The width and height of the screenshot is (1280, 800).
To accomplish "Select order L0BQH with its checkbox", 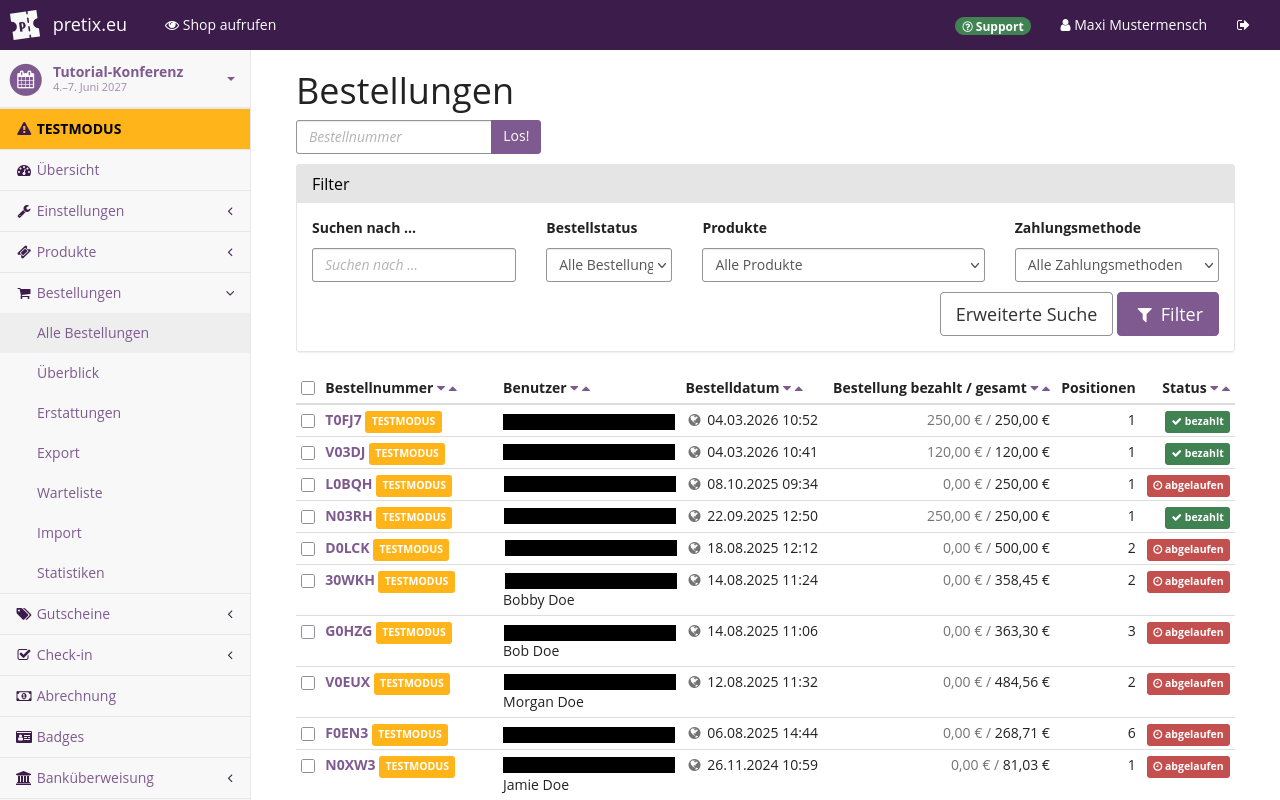I will tap(308, 485).
